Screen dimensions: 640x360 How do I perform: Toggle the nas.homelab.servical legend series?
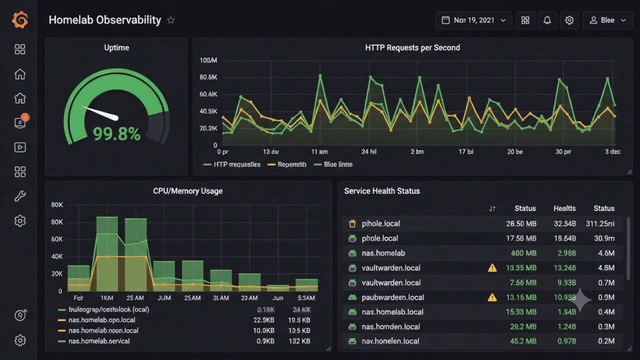tap(94, 341)
